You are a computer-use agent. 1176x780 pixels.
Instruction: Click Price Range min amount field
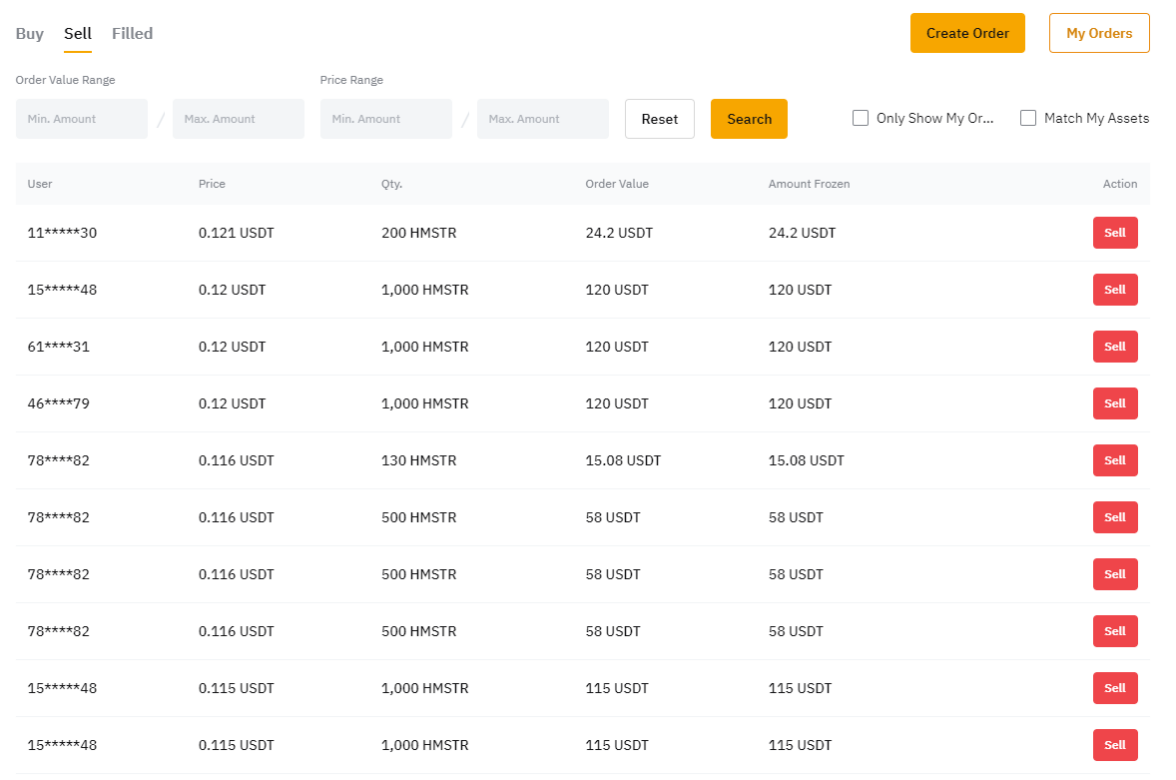386,119
